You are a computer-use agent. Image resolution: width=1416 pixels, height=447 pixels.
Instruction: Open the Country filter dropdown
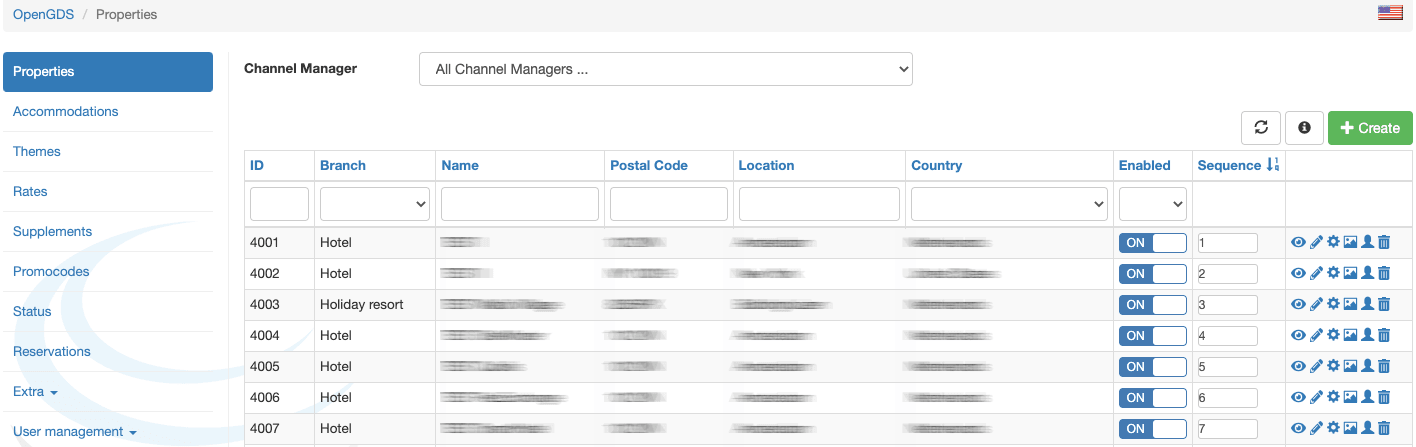click(x=1008, y=204)
